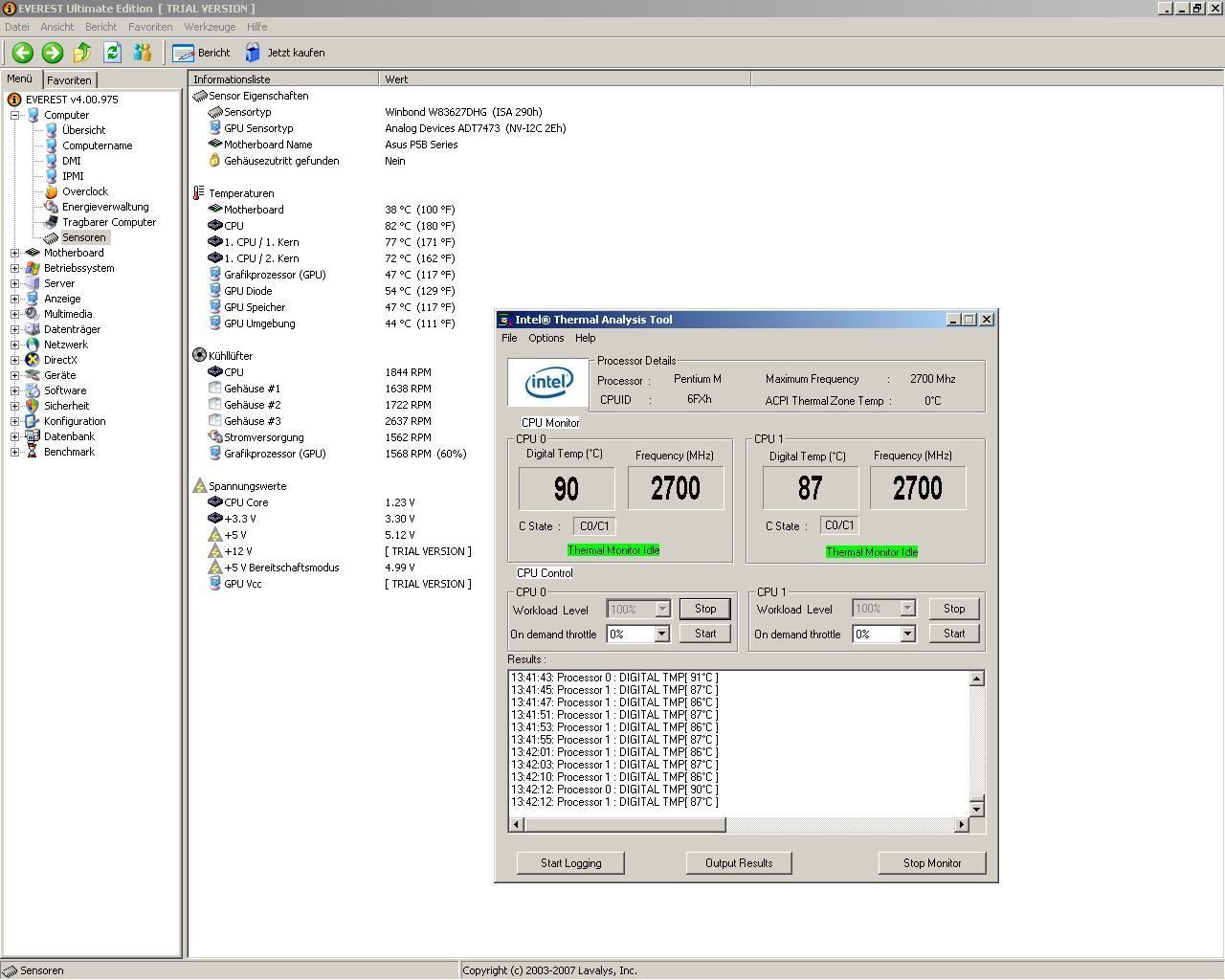Open CPU 0 On demand throttle dropdown
The image size is (1225, 980).
tap(661, 634)
